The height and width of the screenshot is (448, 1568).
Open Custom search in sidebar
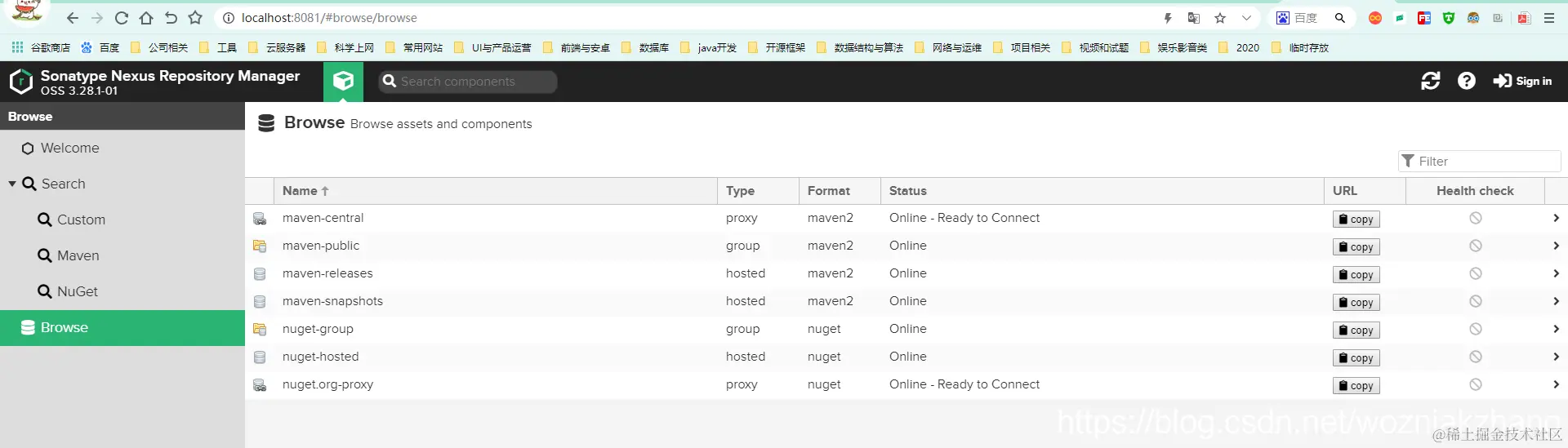coord(72,220)
